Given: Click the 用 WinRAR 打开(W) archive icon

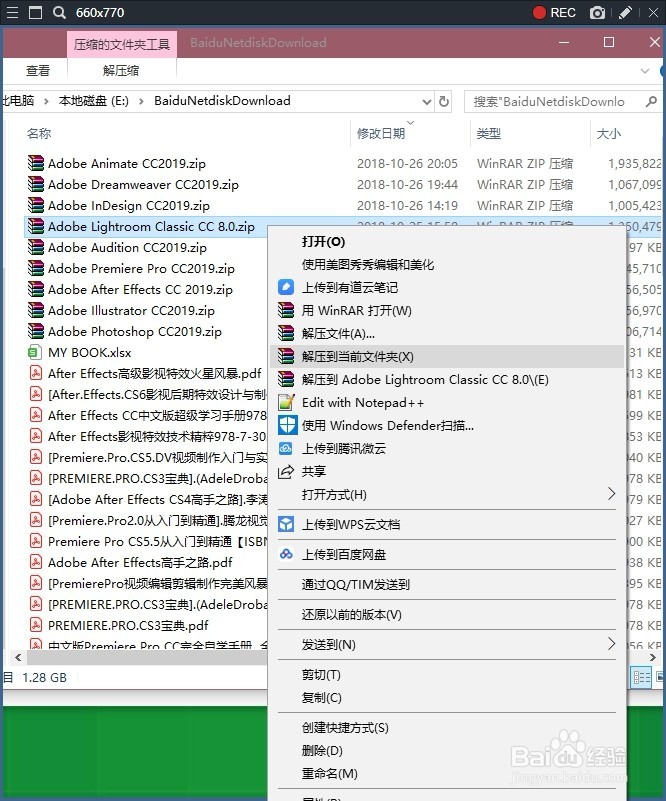Looking at the screenshot, I should (x=286, y=310).
